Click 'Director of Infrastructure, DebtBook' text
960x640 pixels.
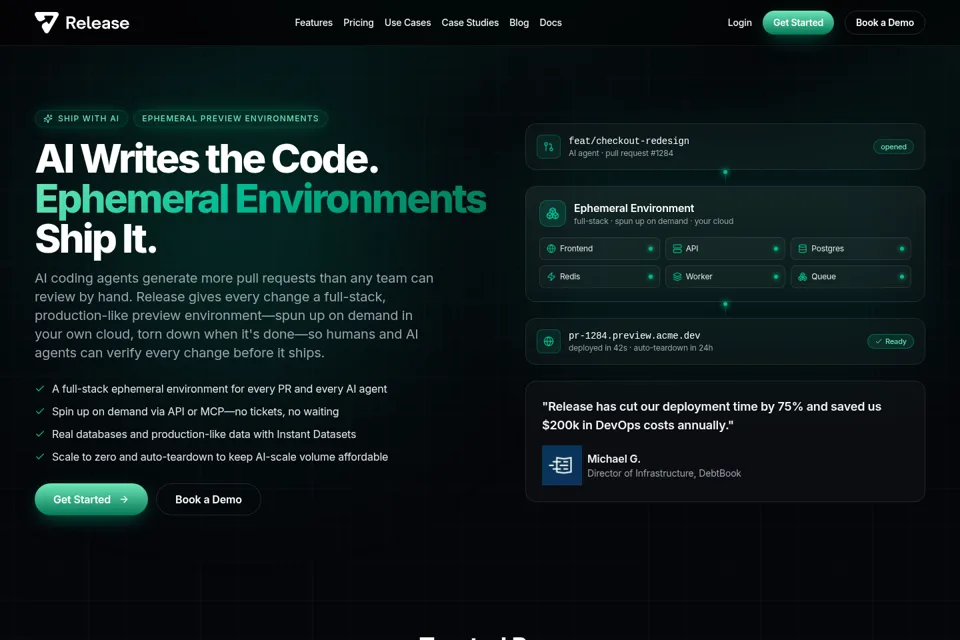664,473
